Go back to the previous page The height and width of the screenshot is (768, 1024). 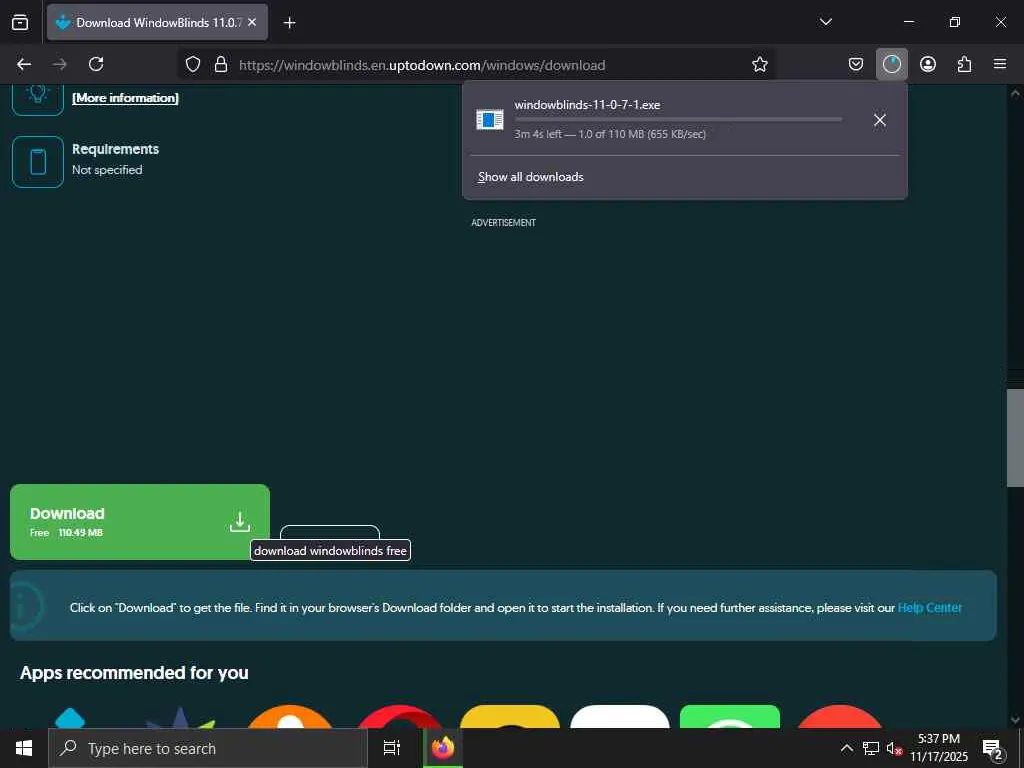tap(24, 64)
